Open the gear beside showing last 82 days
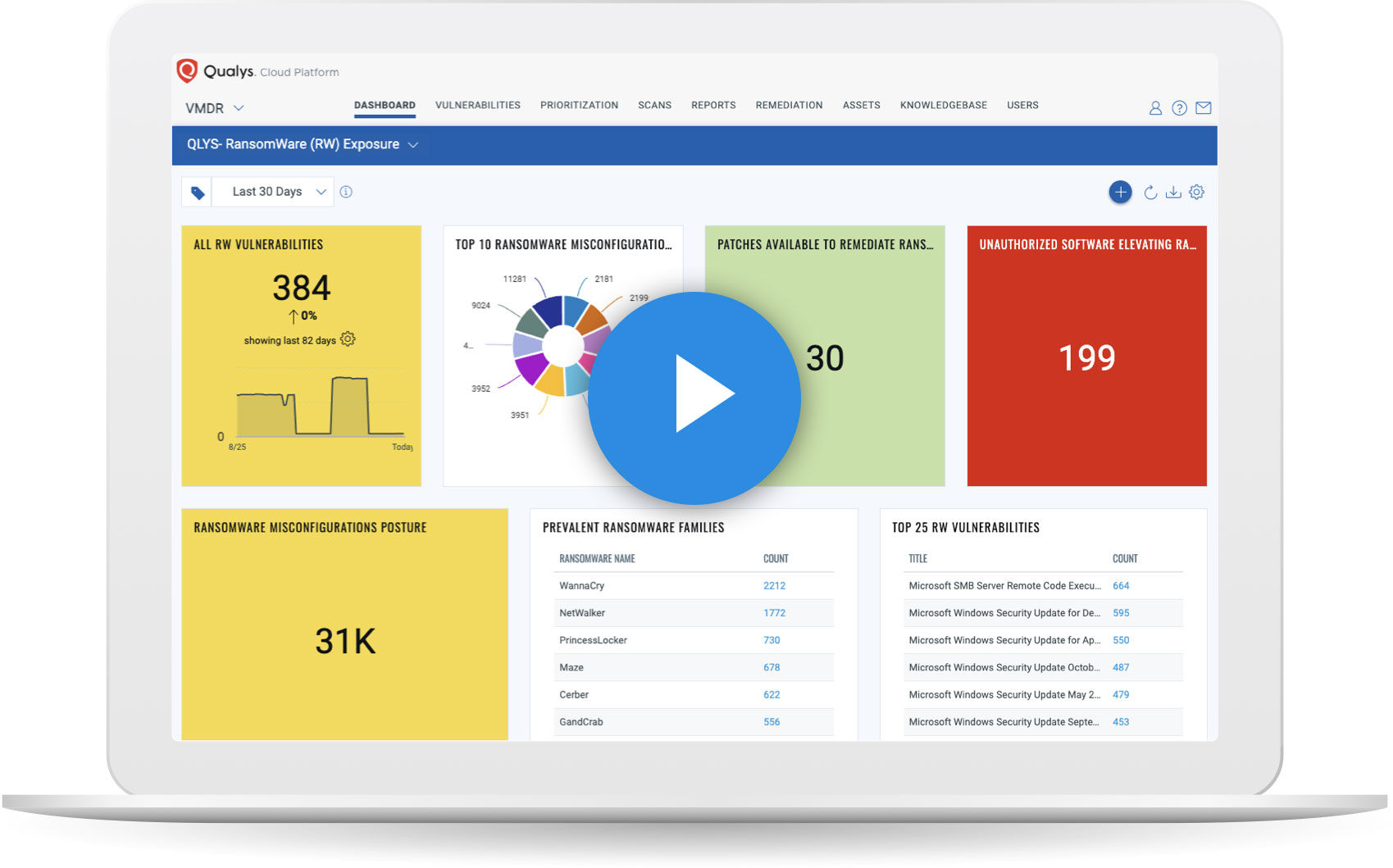Screen dimensions: 1393x868 [348, 339]
